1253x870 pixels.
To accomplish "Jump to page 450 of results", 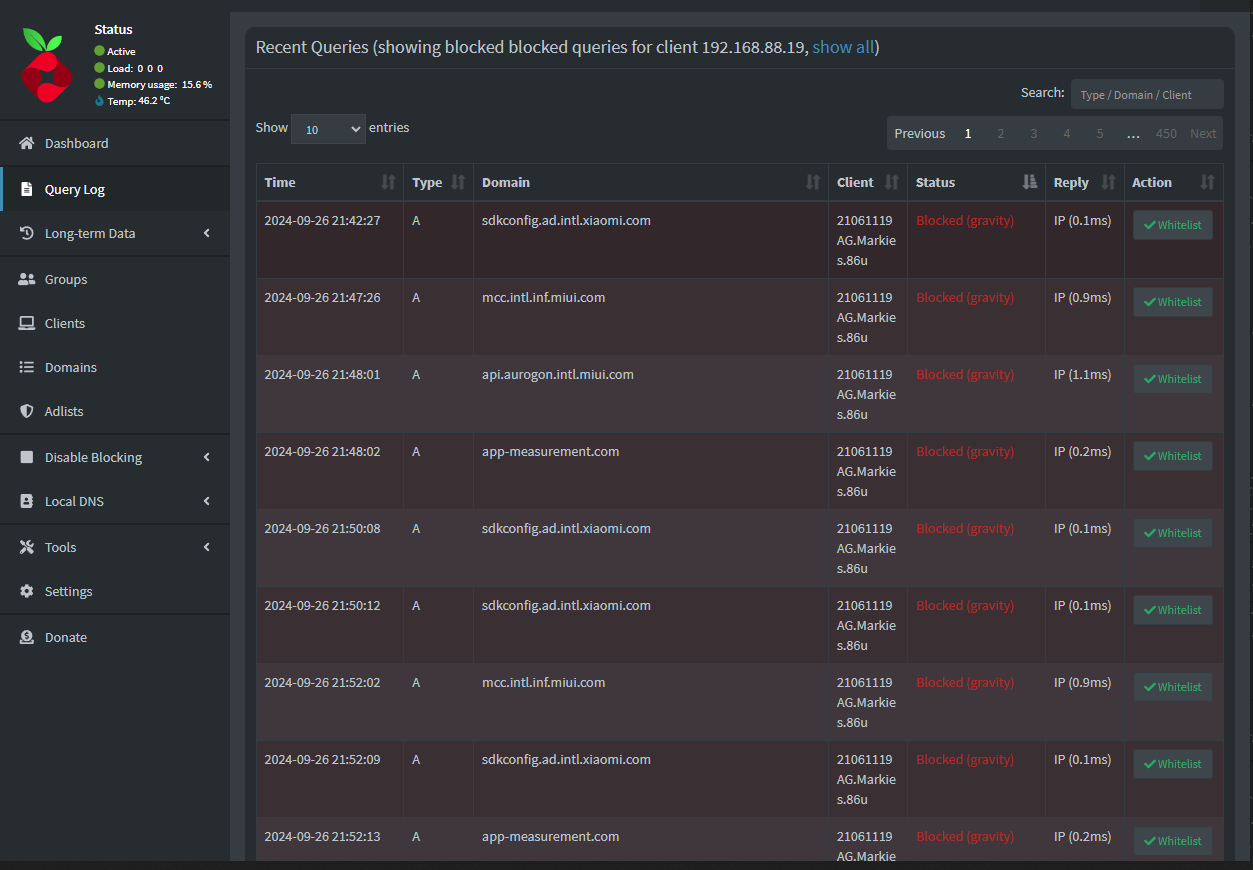I will [x=1166, y=133].
